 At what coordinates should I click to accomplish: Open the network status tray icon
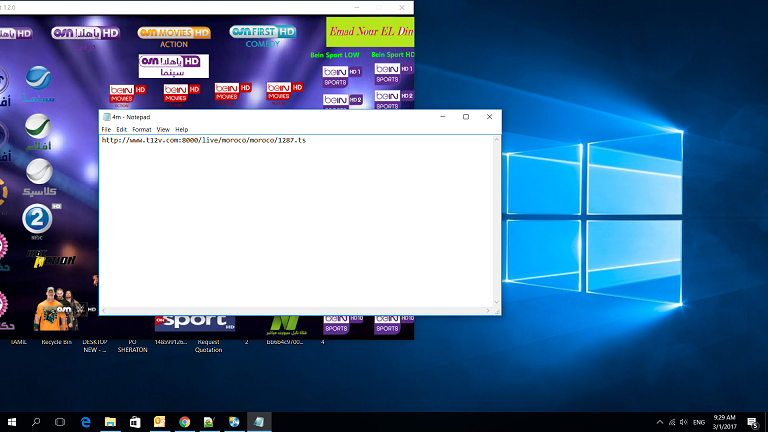[672, 422]
